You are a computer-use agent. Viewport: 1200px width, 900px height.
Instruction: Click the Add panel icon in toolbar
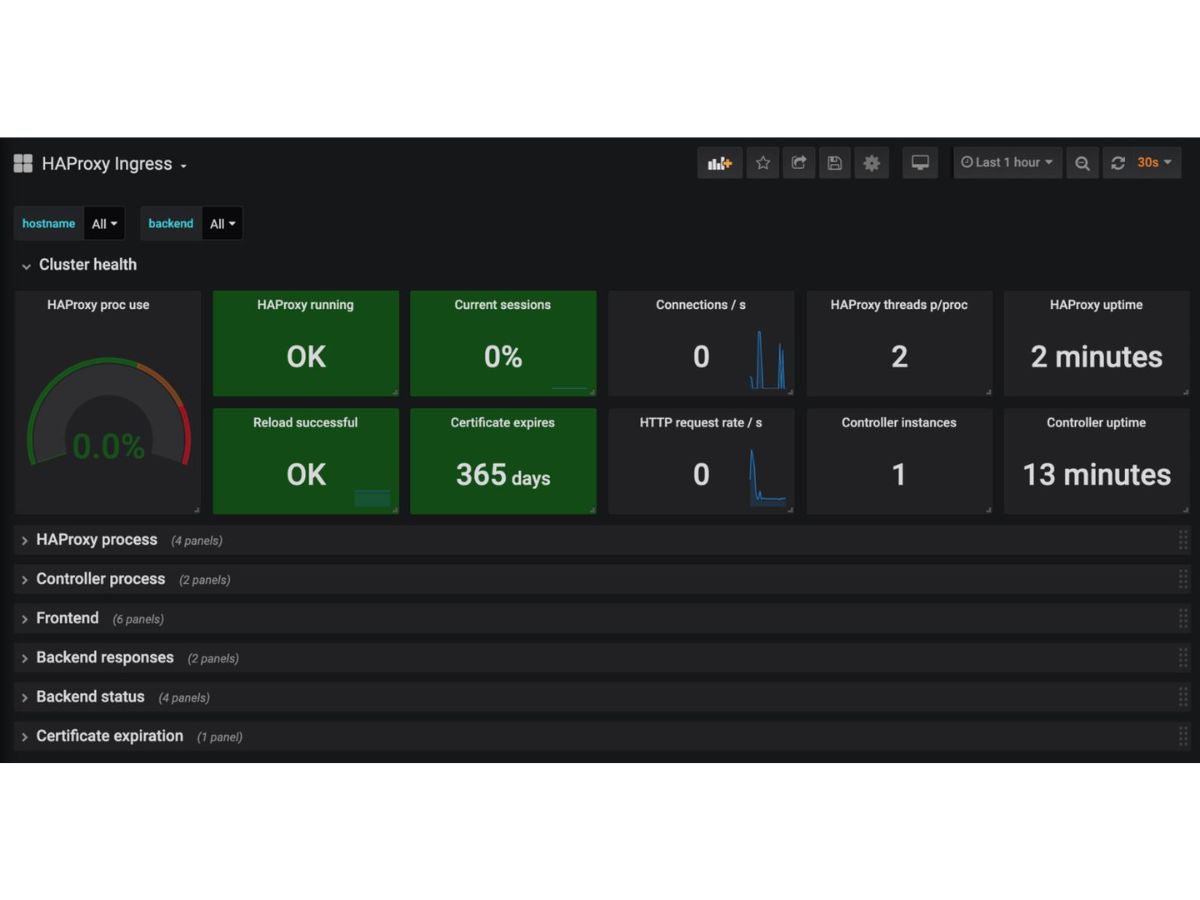coord(720,163)
